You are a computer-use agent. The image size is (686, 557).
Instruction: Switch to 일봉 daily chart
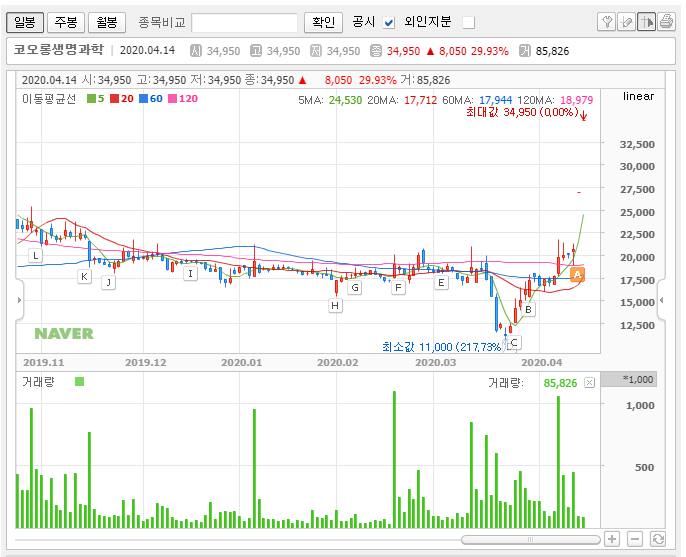(x=25, y=22)
